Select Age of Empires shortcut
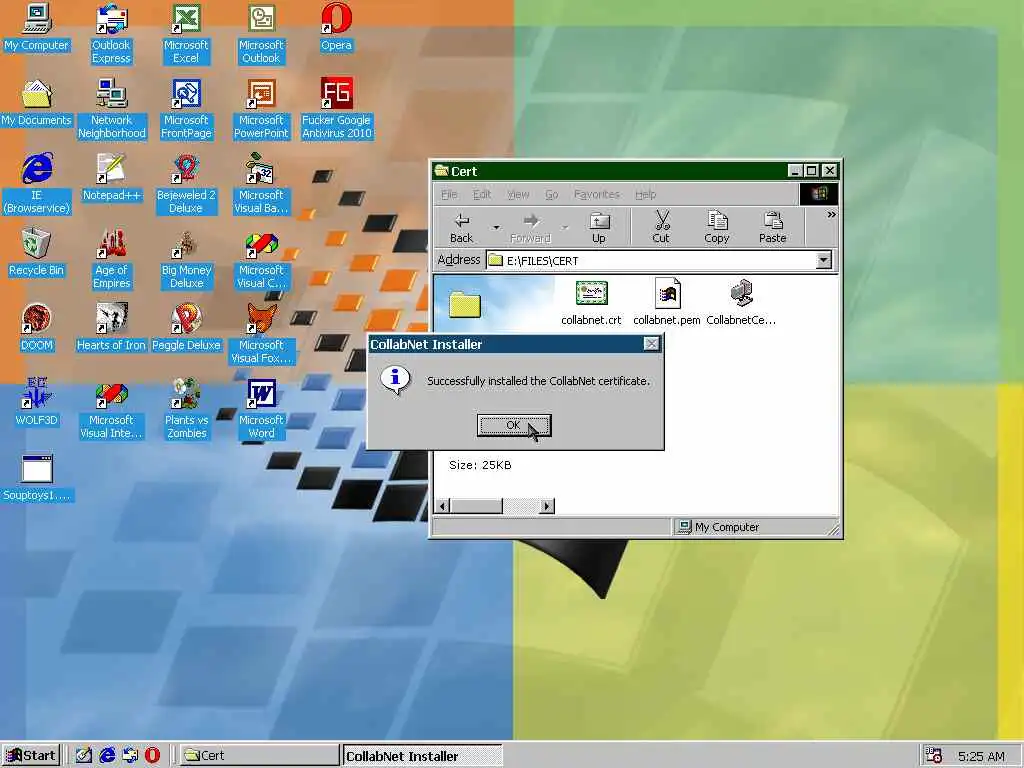 coord(112,259)
